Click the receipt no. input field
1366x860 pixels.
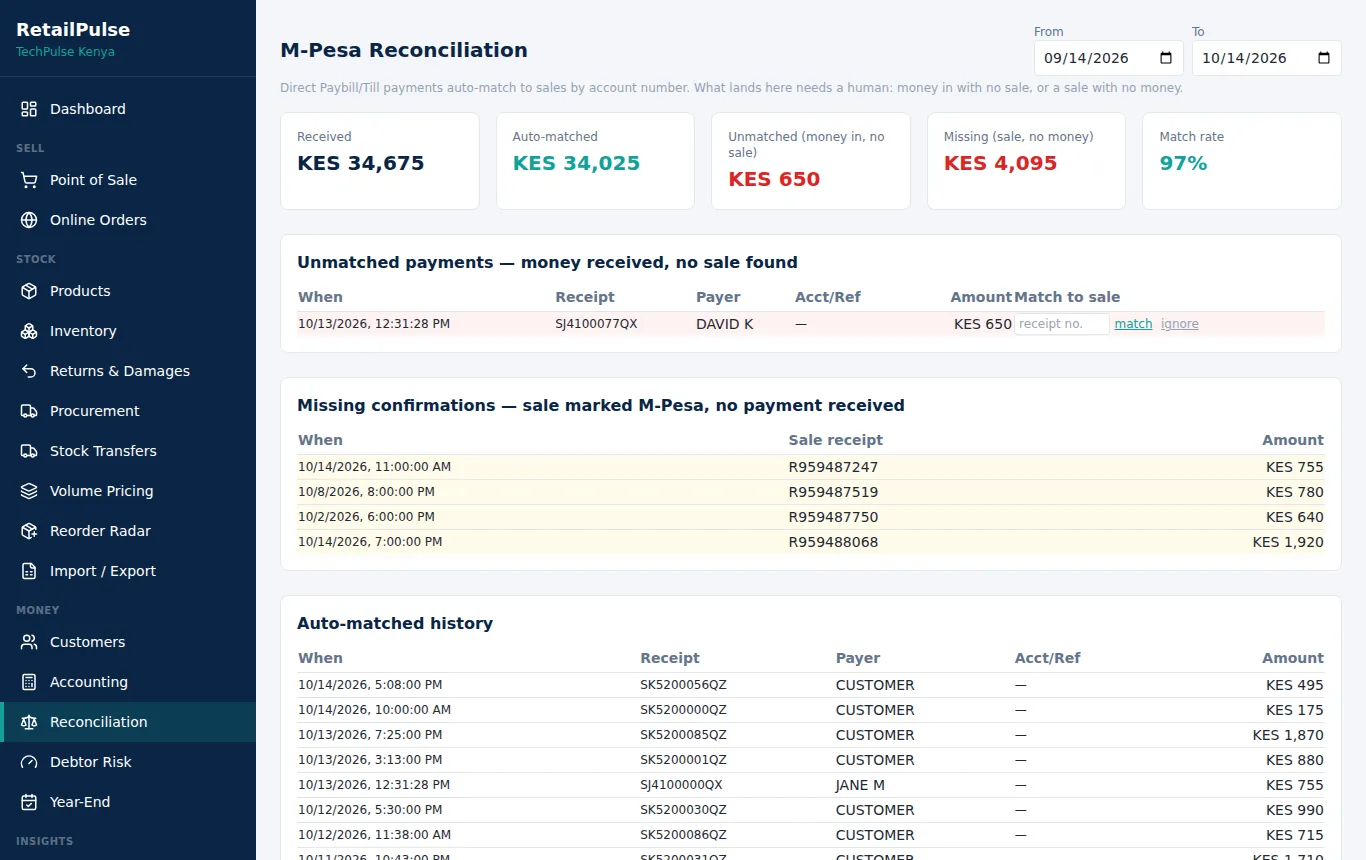click(x=1062, y=324)
